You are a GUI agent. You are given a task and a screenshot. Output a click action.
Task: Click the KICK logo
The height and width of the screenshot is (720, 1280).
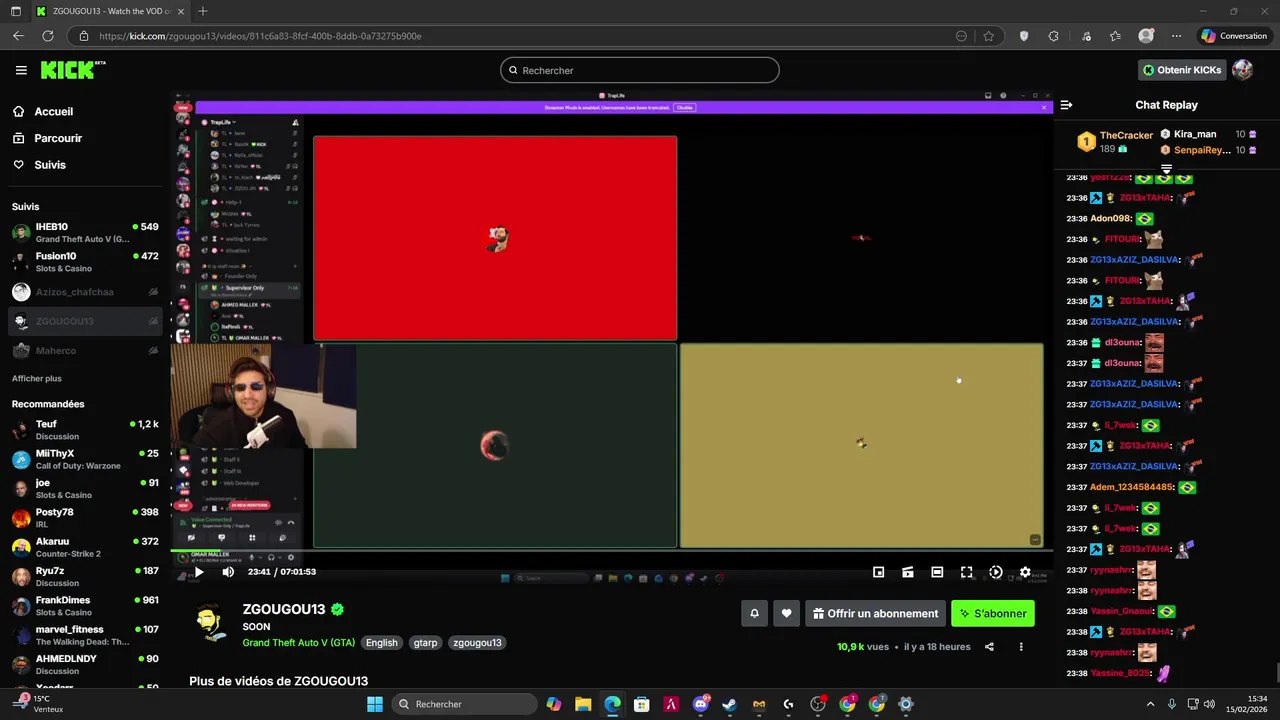(72, 70)
